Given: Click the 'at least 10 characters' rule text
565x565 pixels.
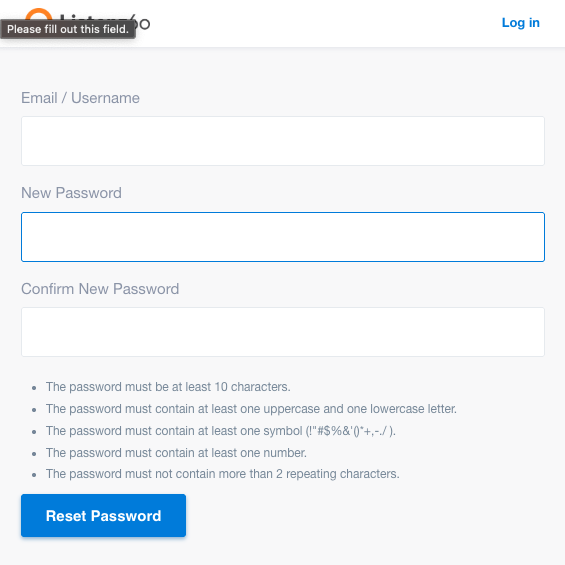Looking at the screenshot, I should pos(168,387).
